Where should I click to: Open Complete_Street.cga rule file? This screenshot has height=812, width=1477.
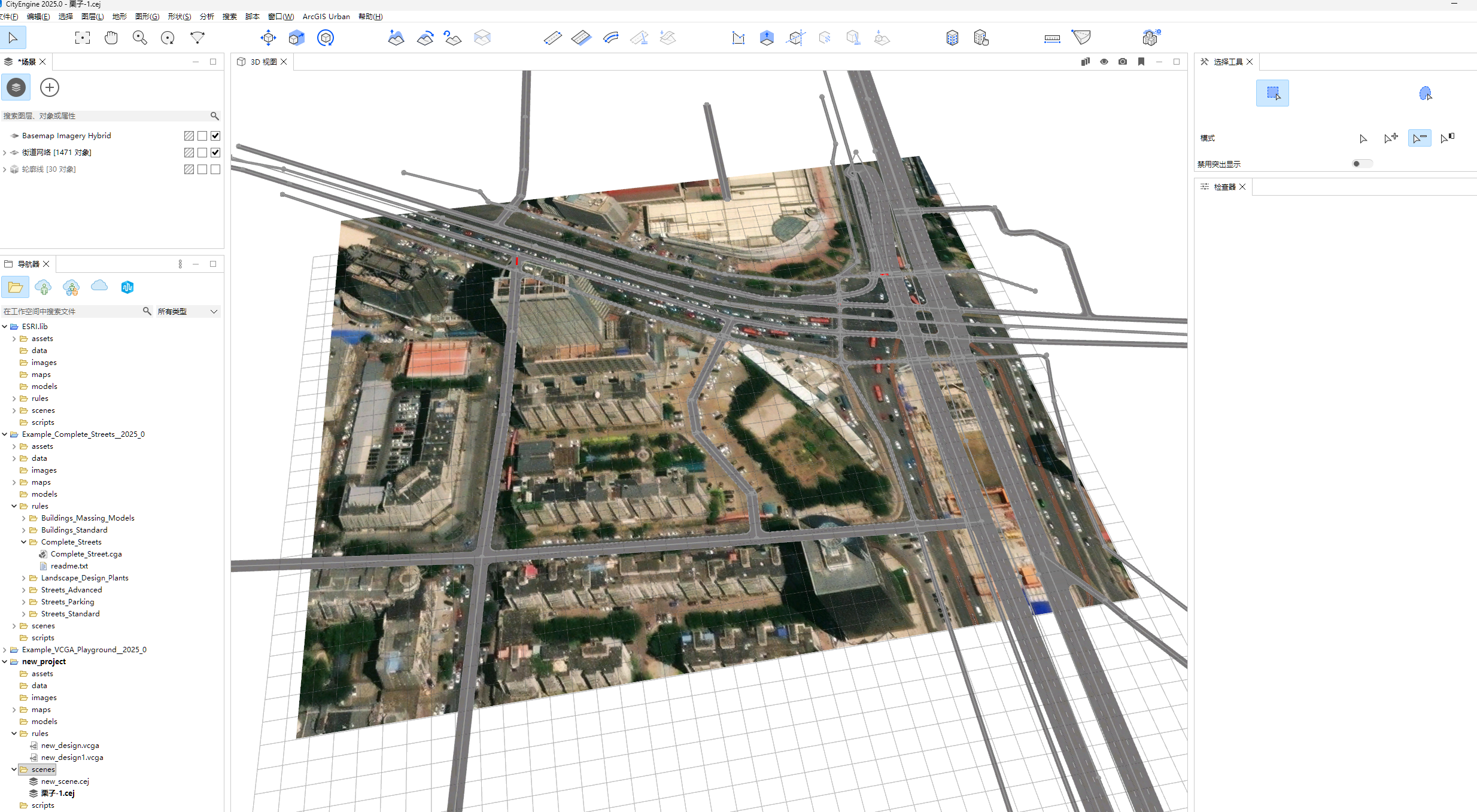pyautogui.click(x=86, y=554)
